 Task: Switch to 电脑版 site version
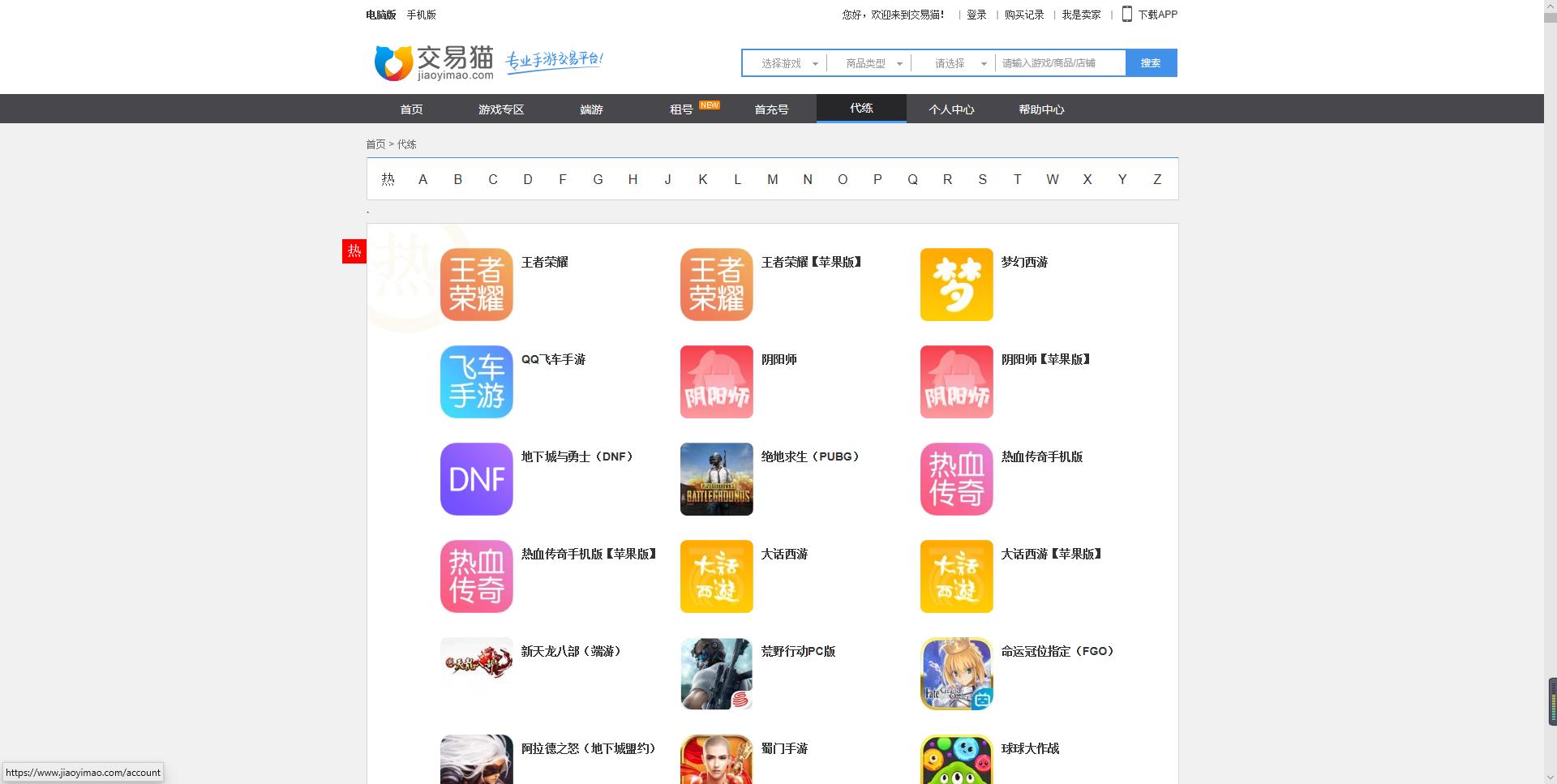coord(381,15)
